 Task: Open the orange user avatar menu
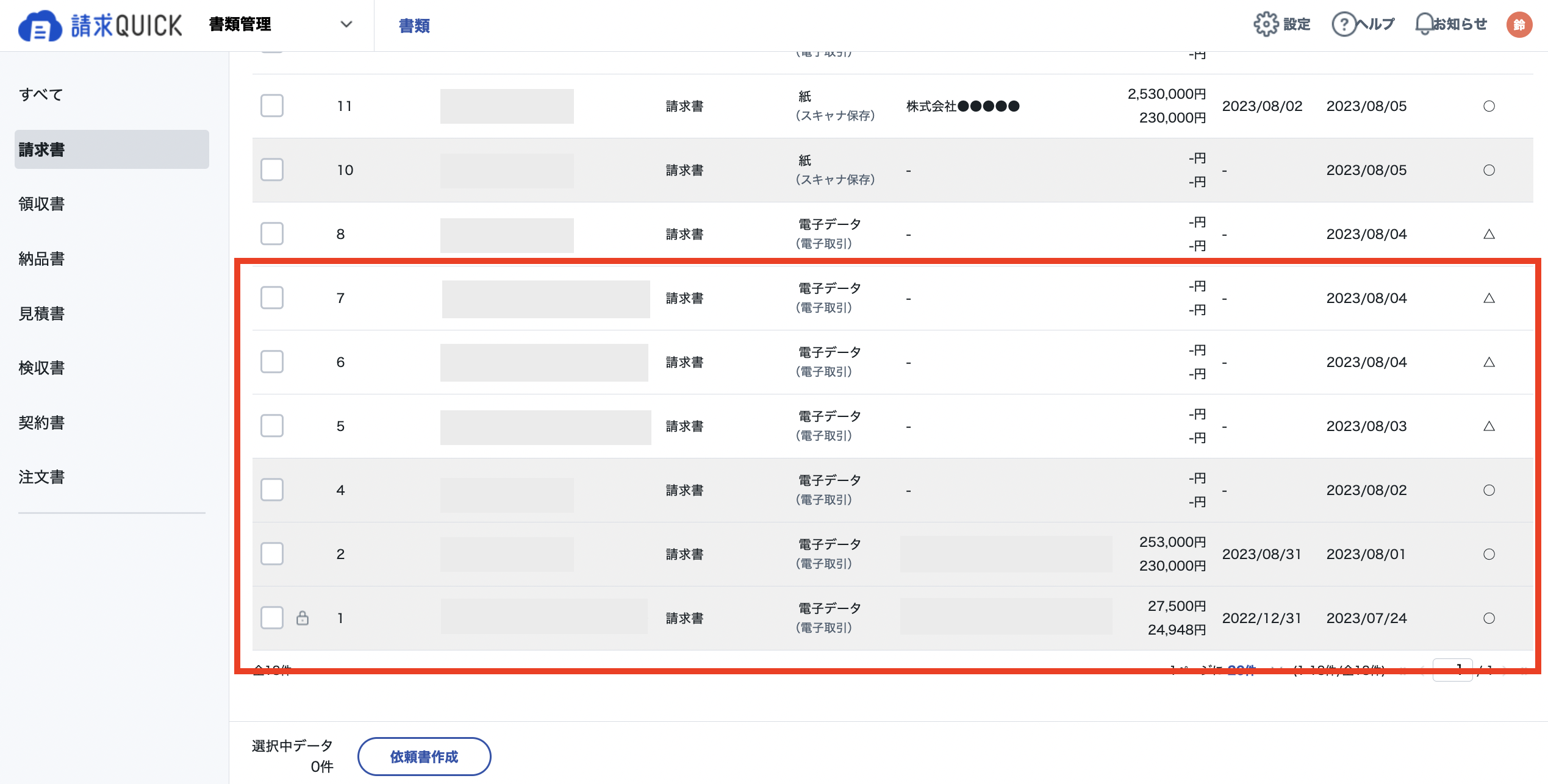click(1519, 24)
